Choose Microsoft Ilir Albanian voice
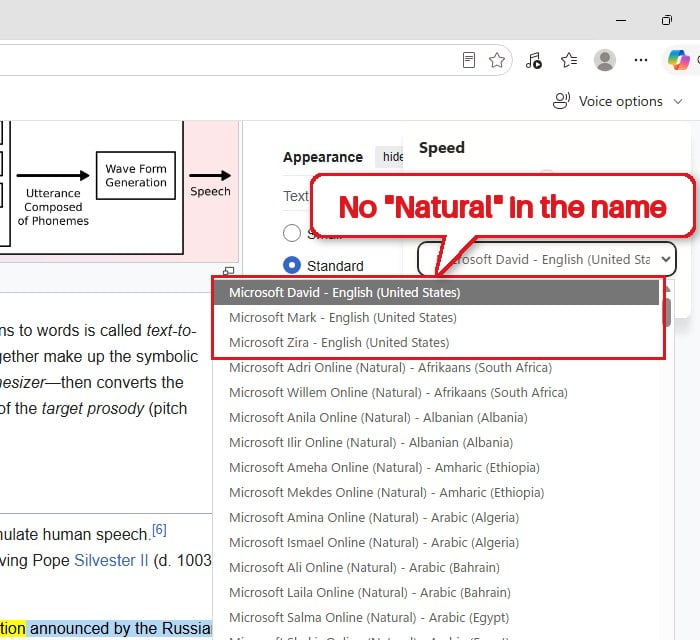Viewport: 700px width, 640px height. (x=436, y=443)
